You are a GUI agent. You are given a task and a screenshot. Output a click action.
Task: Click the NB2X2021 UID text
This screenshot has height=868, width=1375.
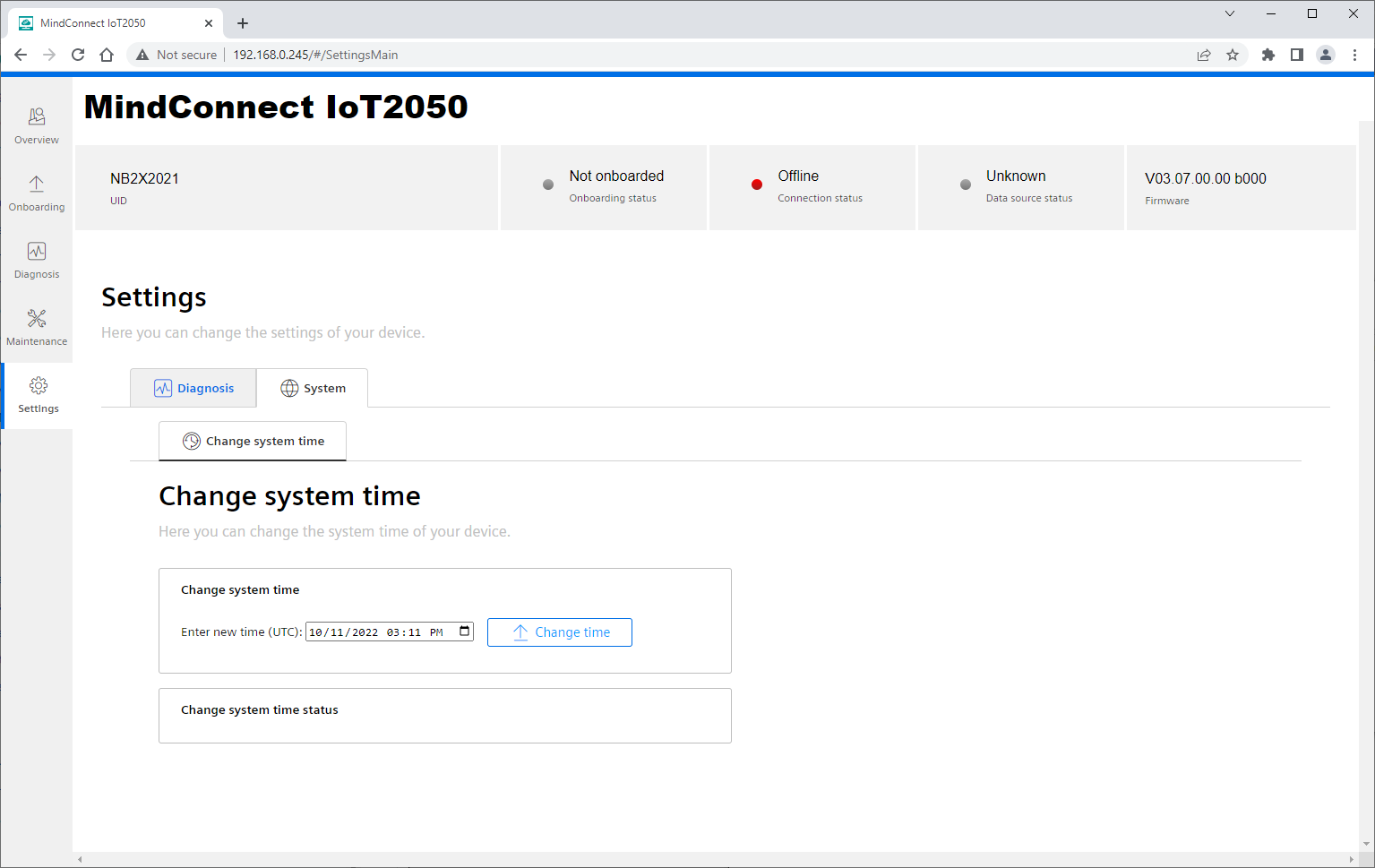pos(144,178)
